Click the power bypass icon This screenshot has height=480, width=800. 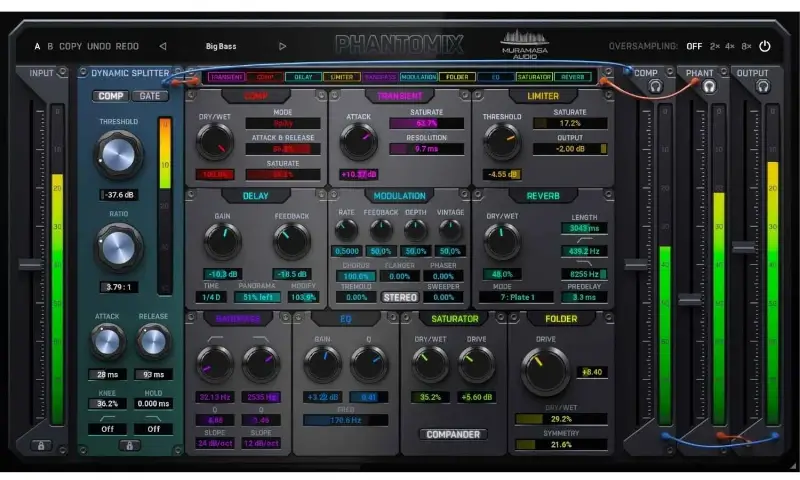(765, 46)
